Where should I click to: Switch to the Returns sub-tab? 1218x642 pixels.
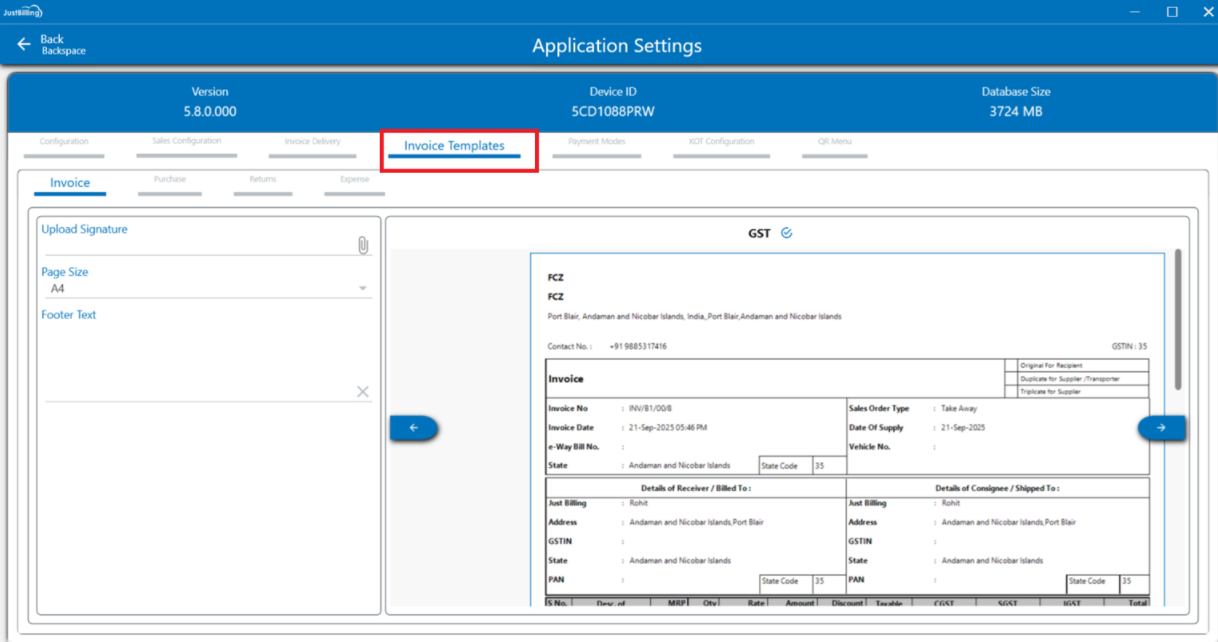coord(263,180)
